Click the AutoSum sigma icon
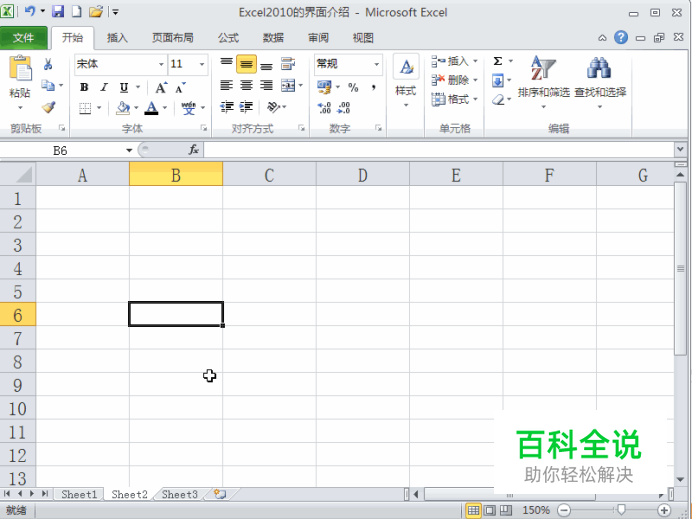 pyautogui.click(x=498, y=61)
